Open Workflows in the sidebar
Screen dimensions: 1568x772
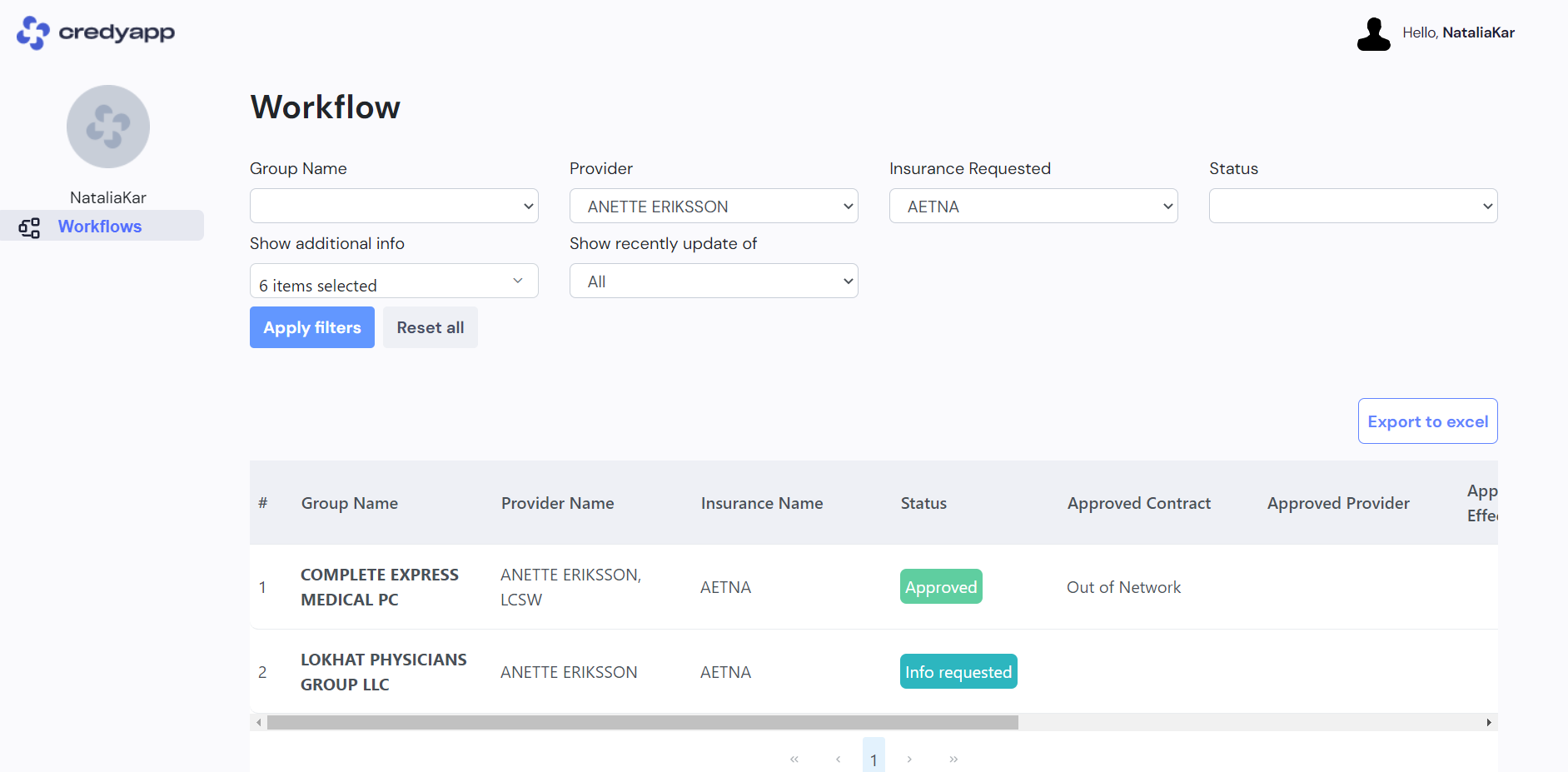pos(100,227)
